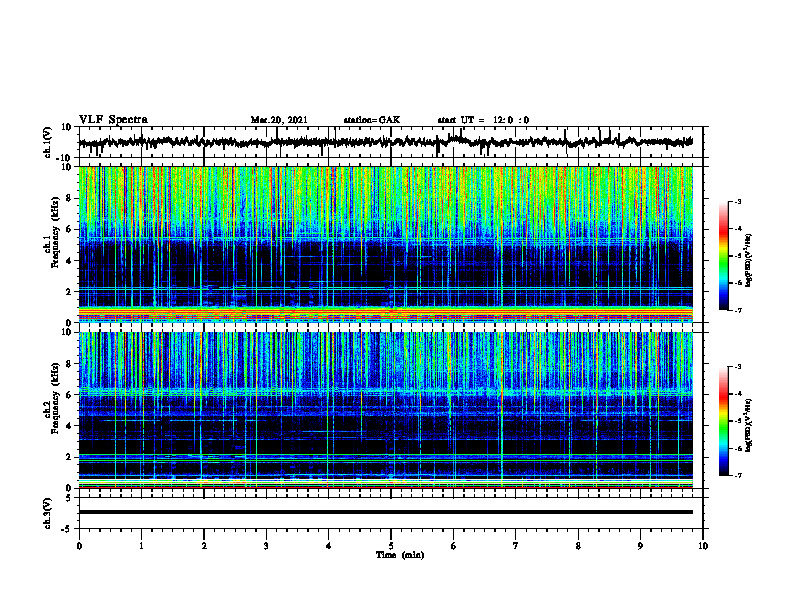
Task: Click the ch.2 frequency axis "8" kHz tick
Action: (x=69, y=364)
